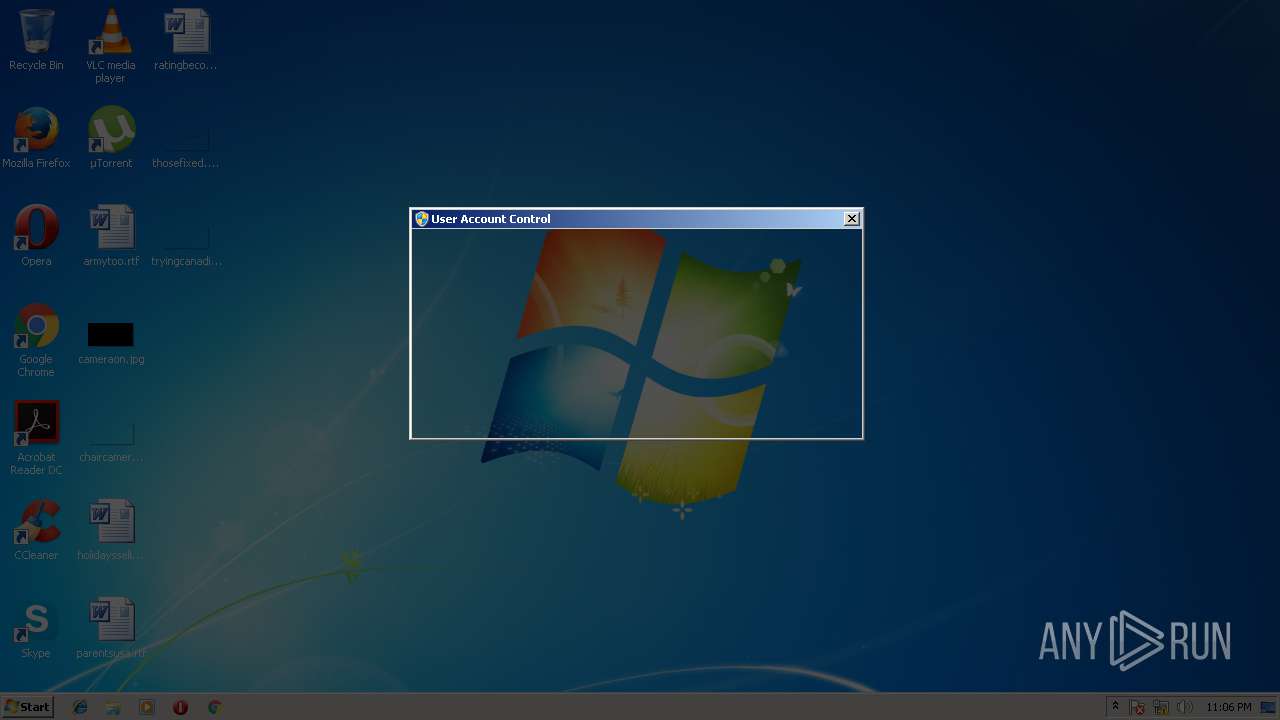Image resolution: width=1280 pixels, height=720 pixels.
Task: Open the network tray icon
Action: click(x=1161, y=707)
